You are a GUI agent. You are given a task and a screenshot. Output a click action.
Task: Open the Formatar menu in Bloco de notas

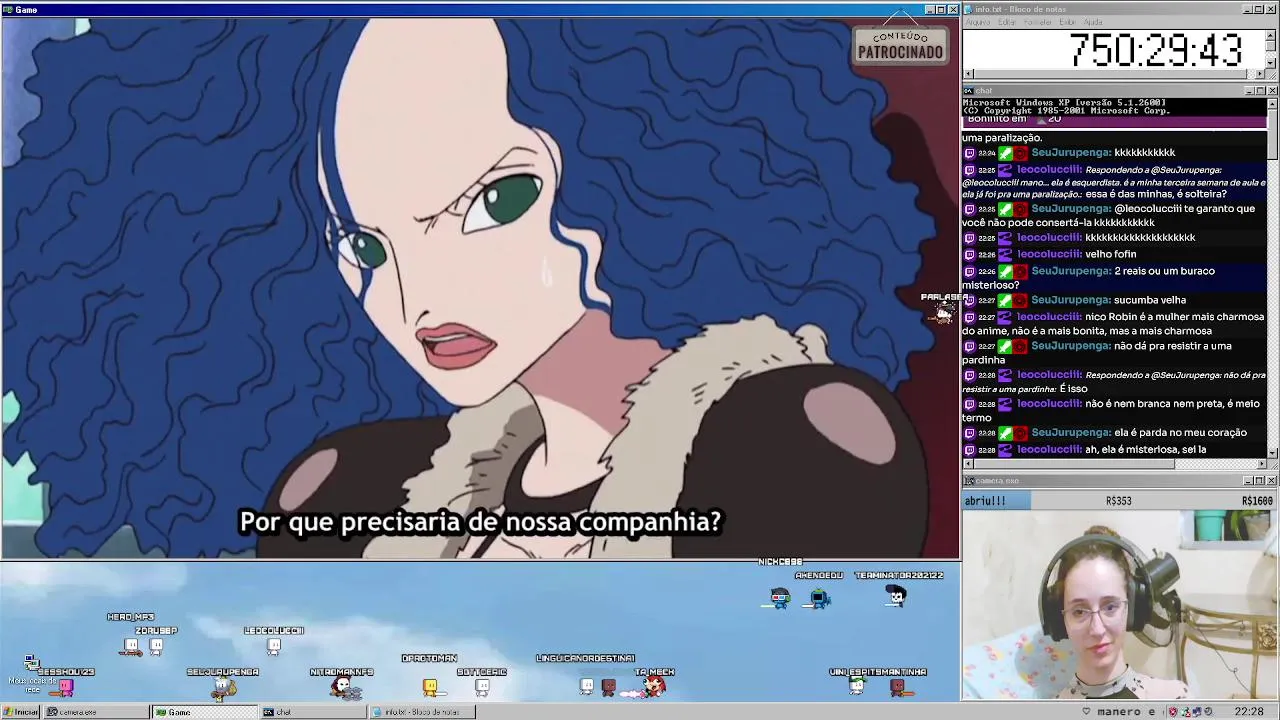tap(1038, 22)
